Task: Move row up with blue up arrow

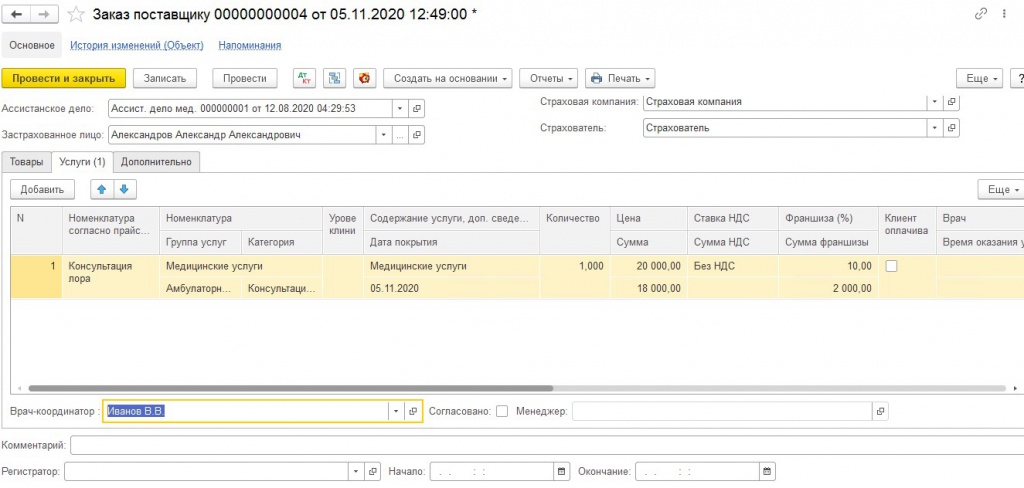Action: coord(101,189)
